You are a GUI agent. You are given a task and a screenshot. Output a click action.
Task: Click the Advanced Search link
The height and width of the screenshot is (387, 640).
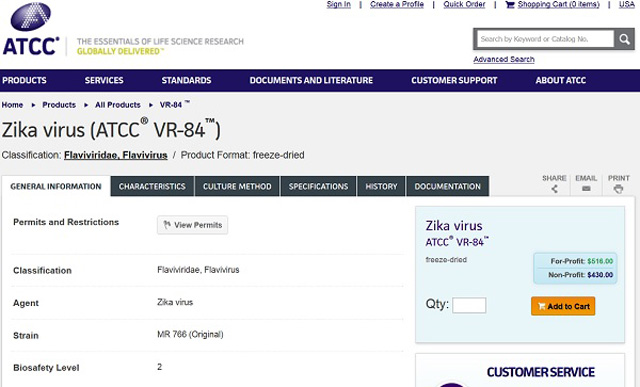tap(504, 59)
